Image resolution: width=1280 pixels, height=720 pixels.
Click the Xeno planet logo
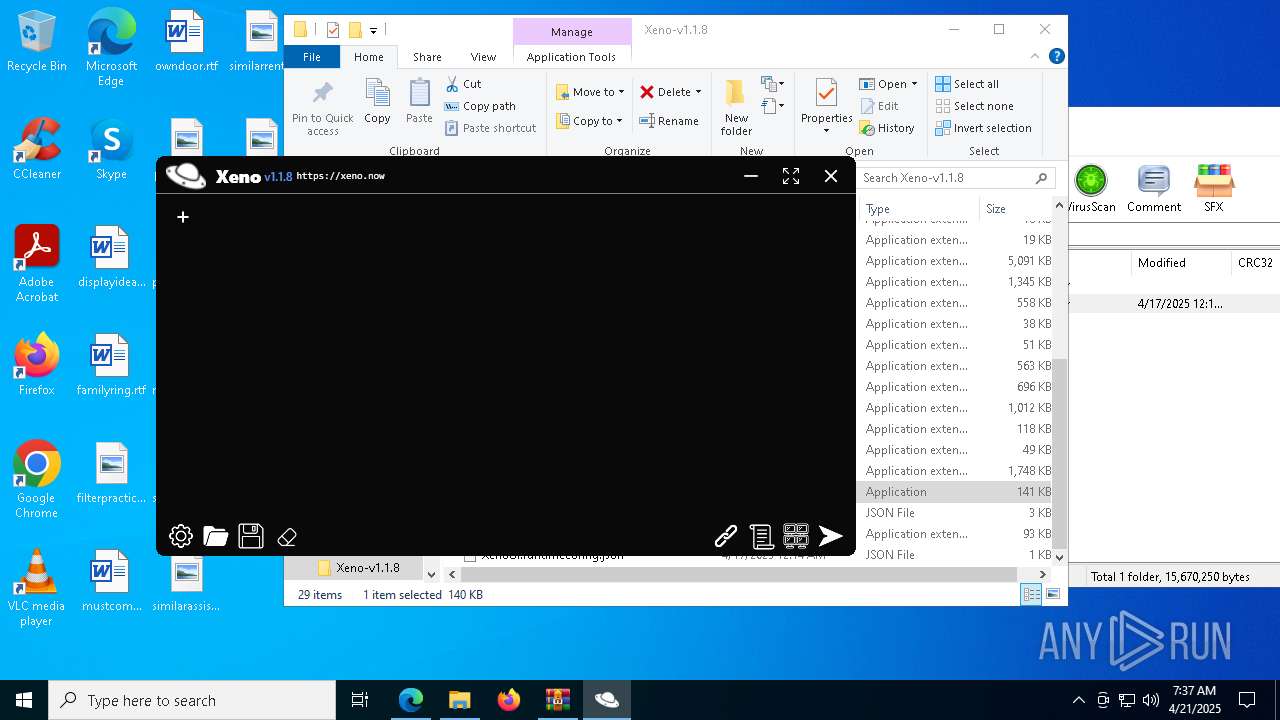pyautogui.click(x=186, y=176)
